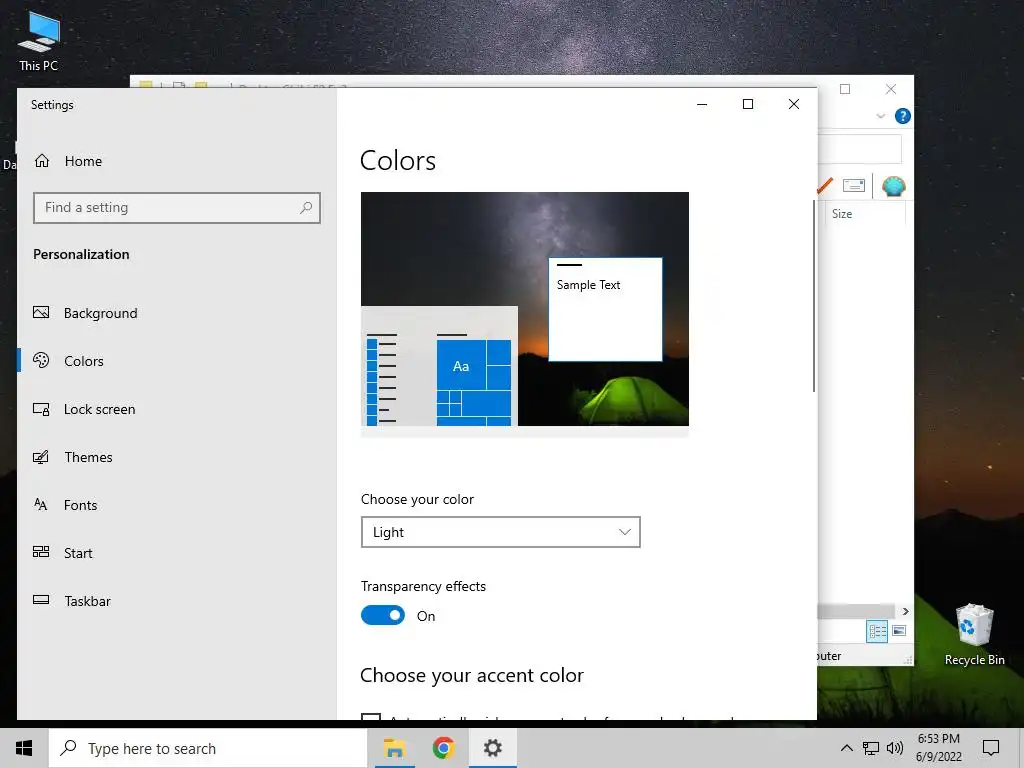Click the Fonts icon in sidebar

40,504
